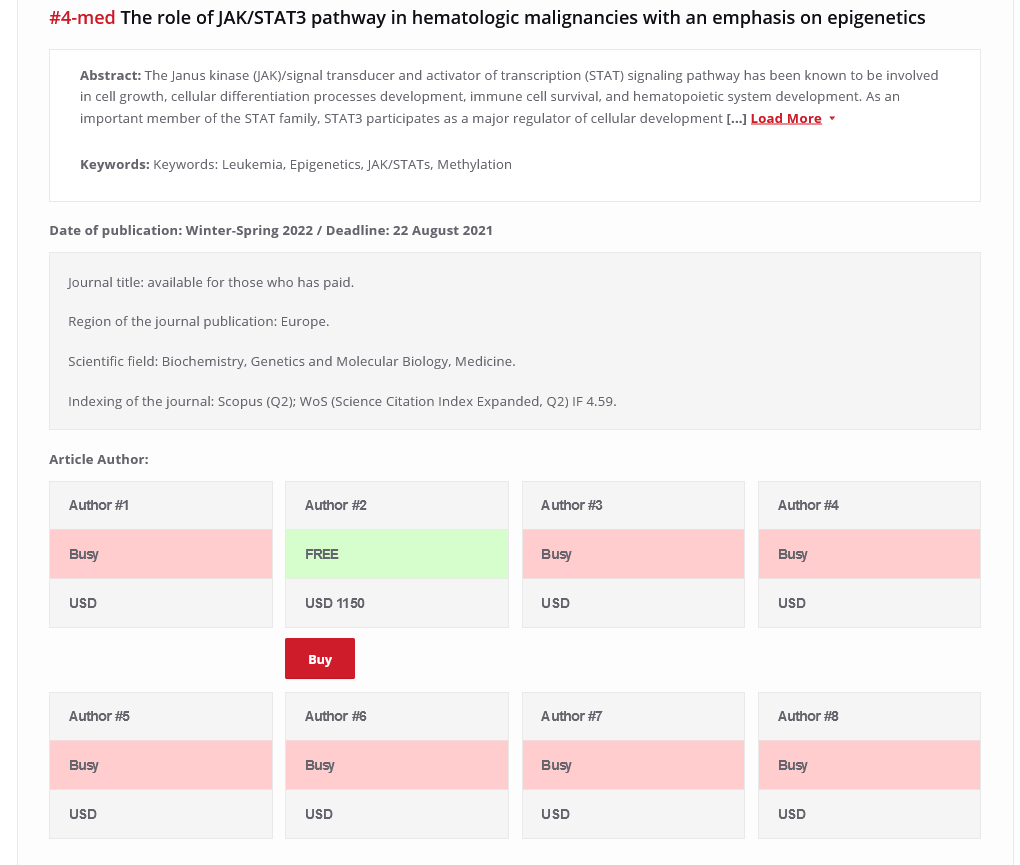The image size is (1020, 865).
Task: Click the red #4-med article tag
Action: (x=82, y=18)
